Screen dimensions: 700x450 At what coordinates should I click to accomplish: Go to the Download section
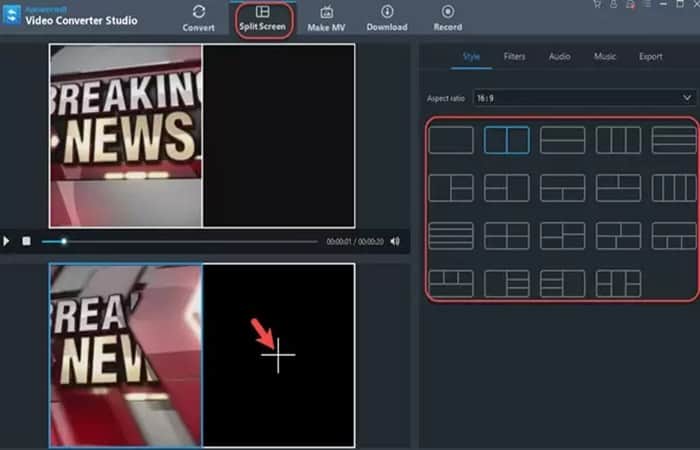(387, 18)
